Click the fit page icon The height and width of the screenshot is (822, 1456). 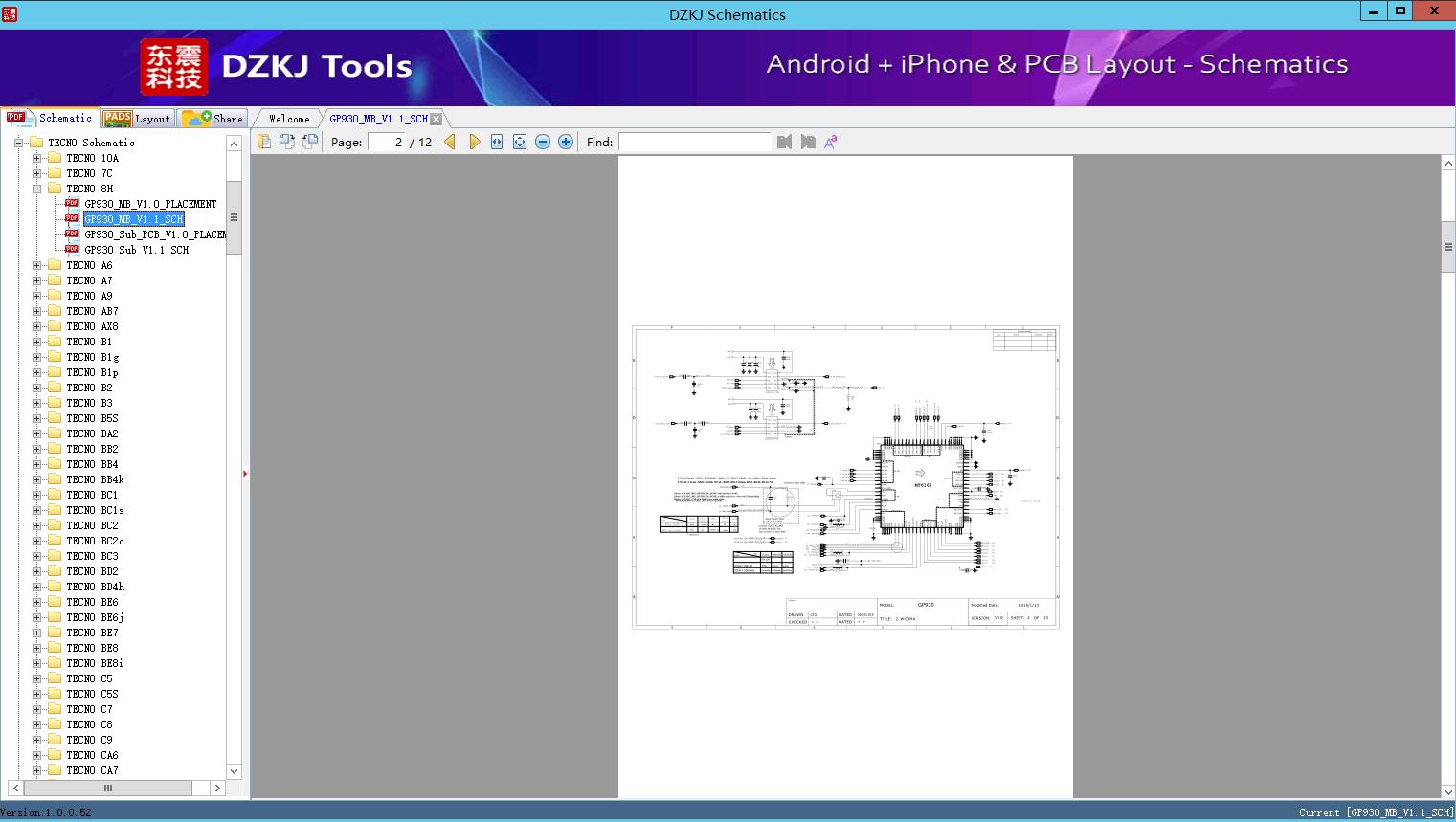tap(520, 142)
